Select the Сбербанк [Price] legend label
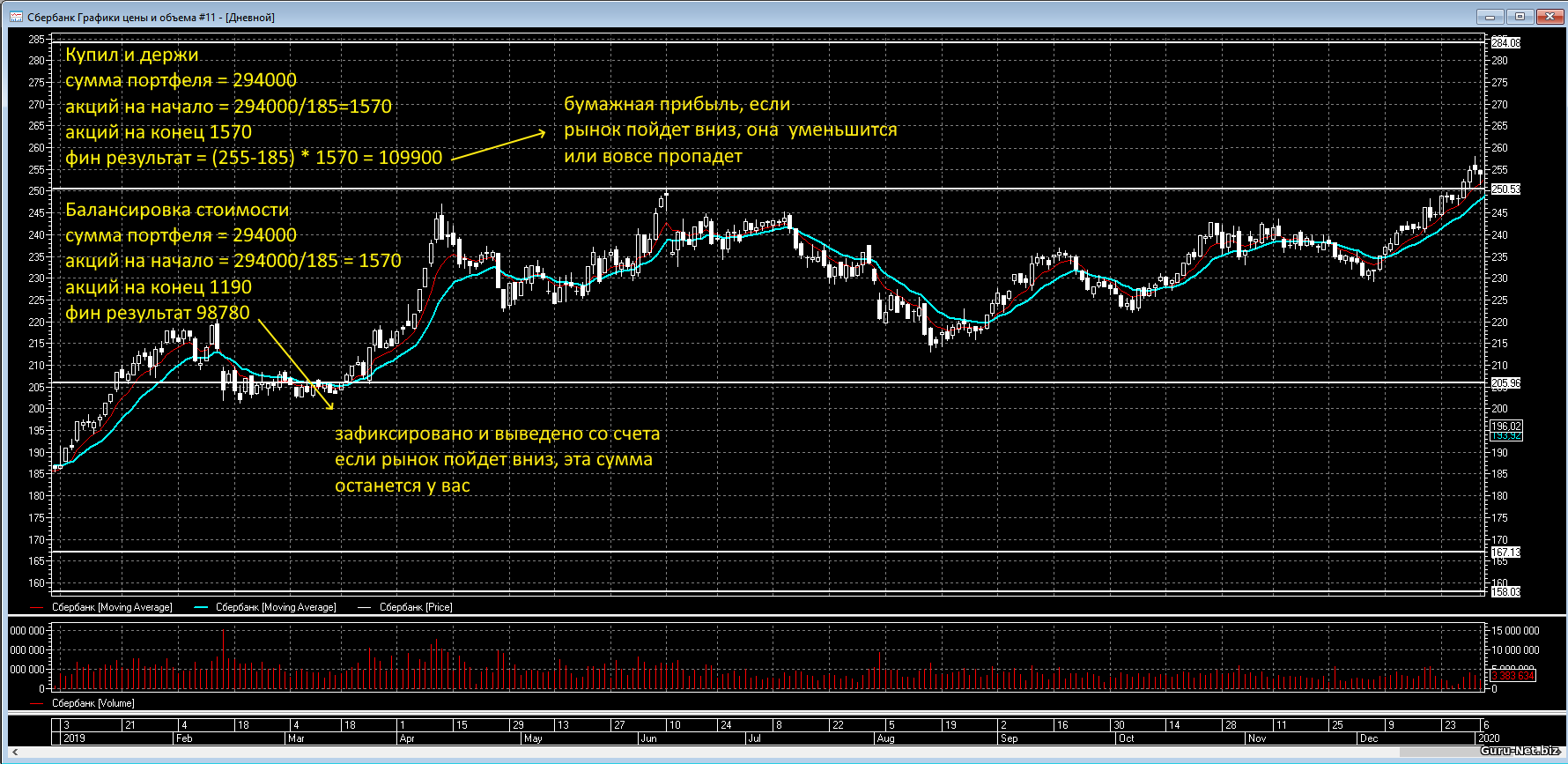Viewport: 1568px width, 764px height. point(416,607)
